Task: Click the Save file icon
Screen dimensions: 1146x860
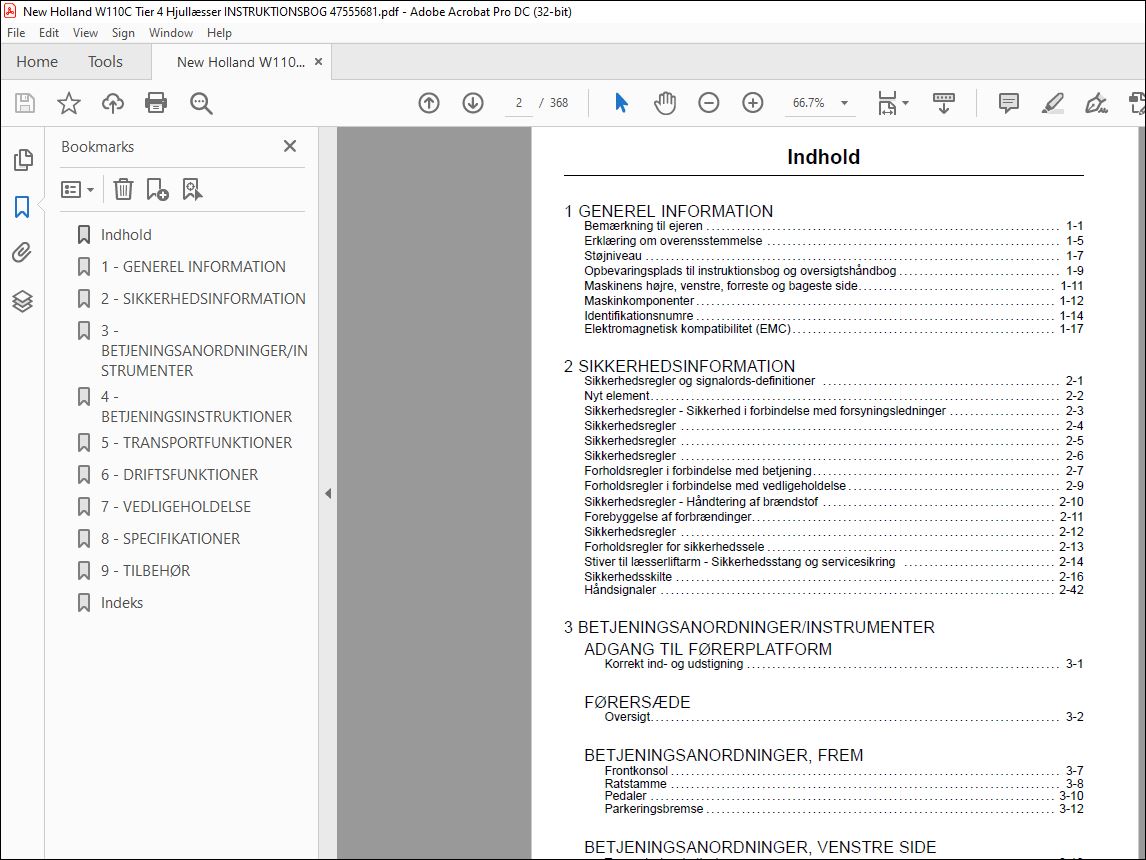Action: click(25, 103)
